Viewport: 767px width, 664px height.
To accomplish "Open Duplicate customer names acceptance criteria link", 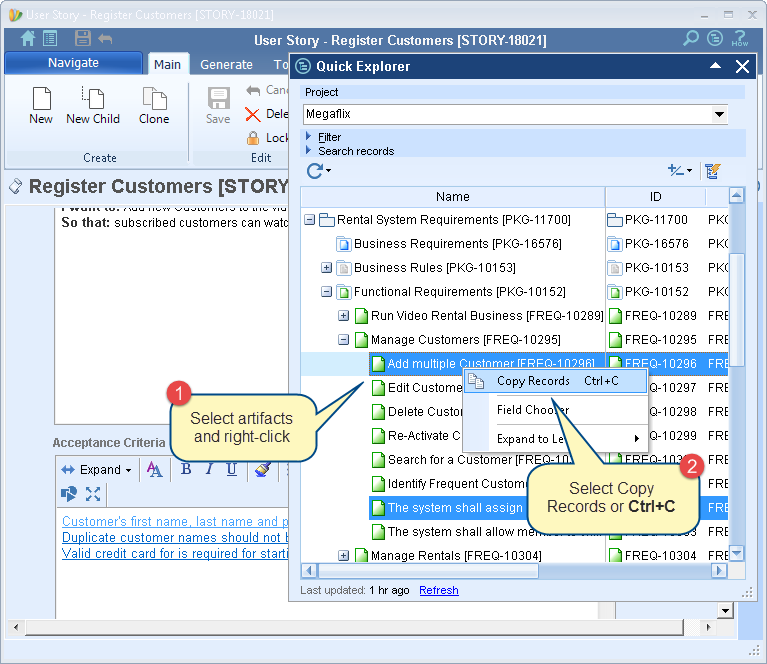I will pos(175,537).
